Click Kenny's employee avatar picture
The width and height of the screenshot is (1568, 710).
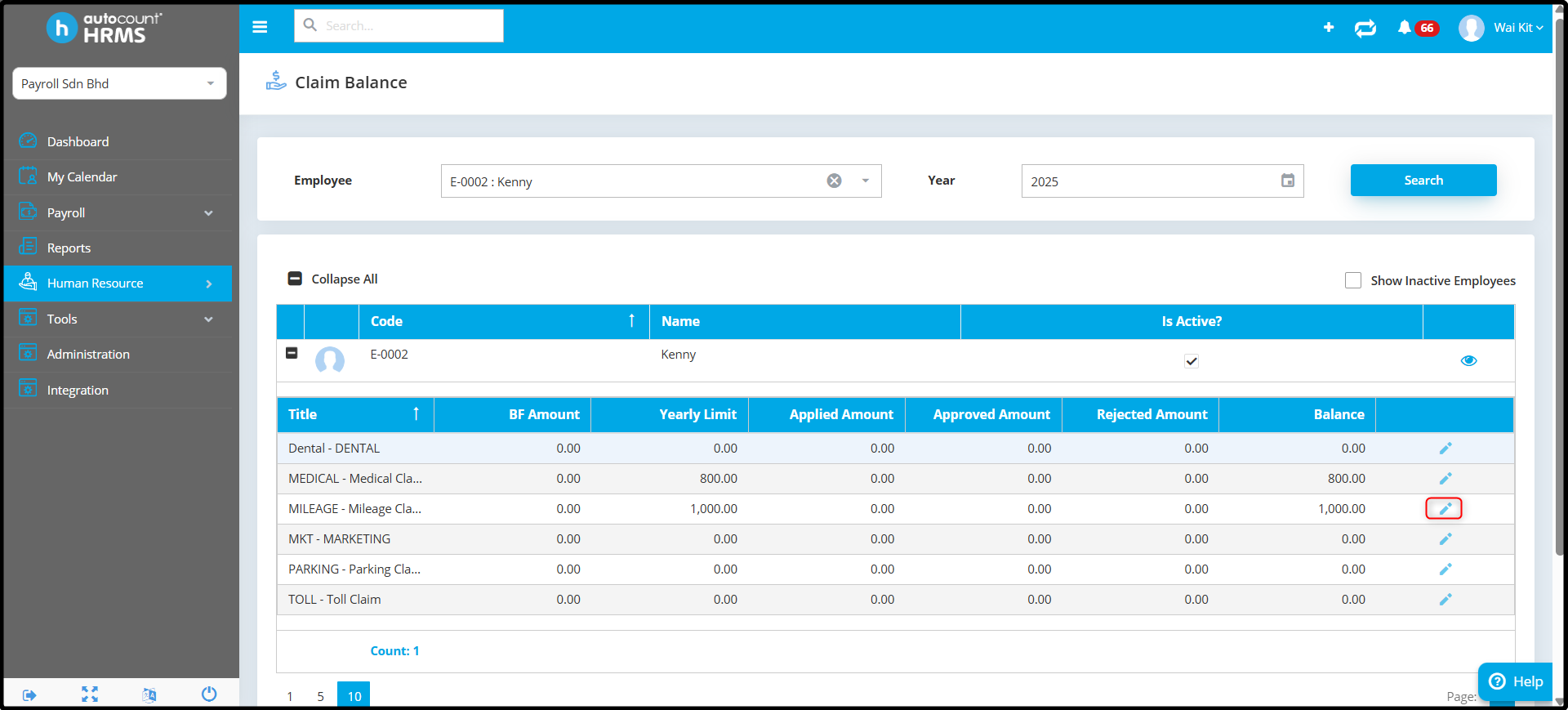click(330, 360)
